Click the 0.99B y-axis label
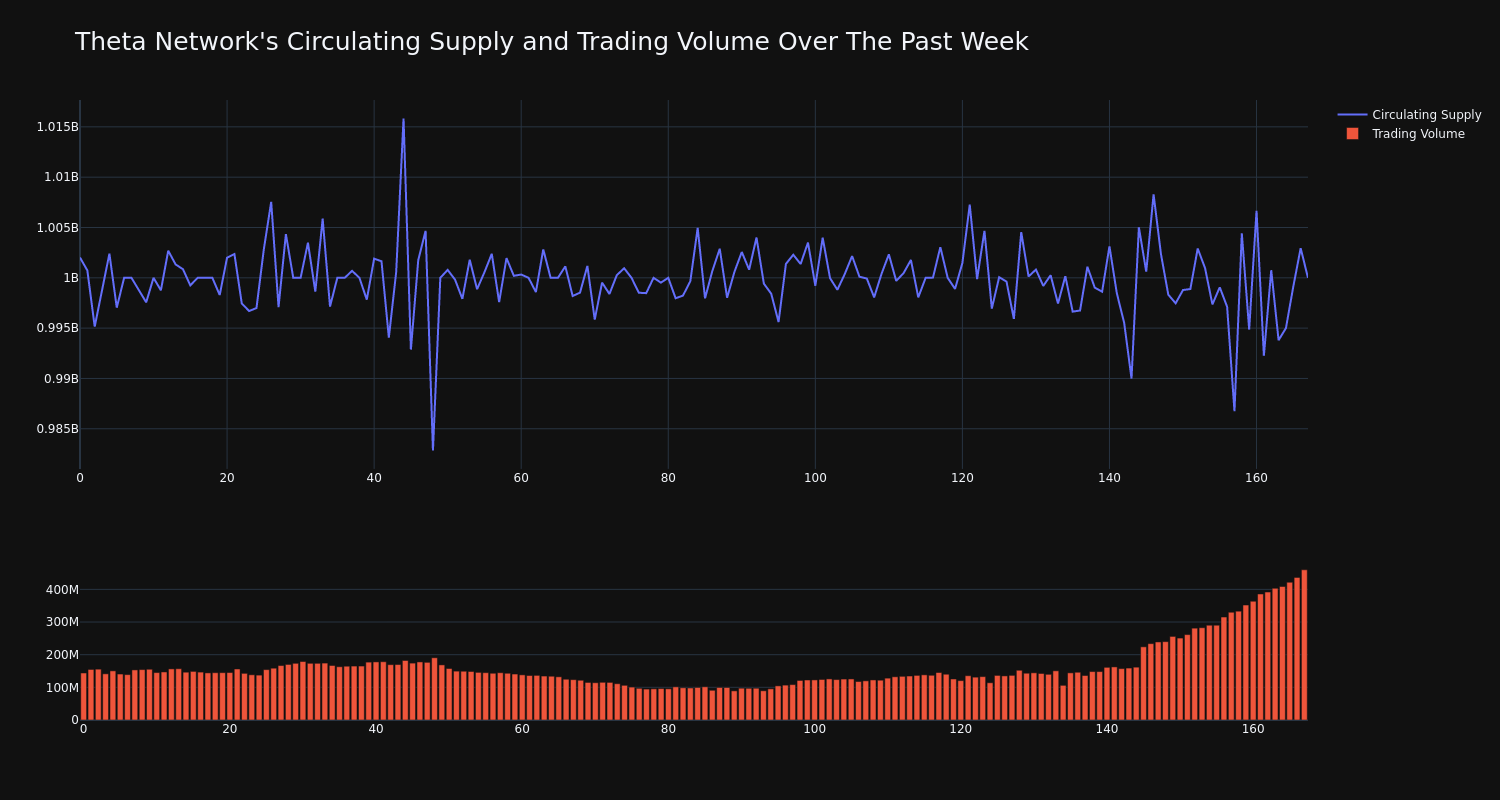 [x=61, y=378]
